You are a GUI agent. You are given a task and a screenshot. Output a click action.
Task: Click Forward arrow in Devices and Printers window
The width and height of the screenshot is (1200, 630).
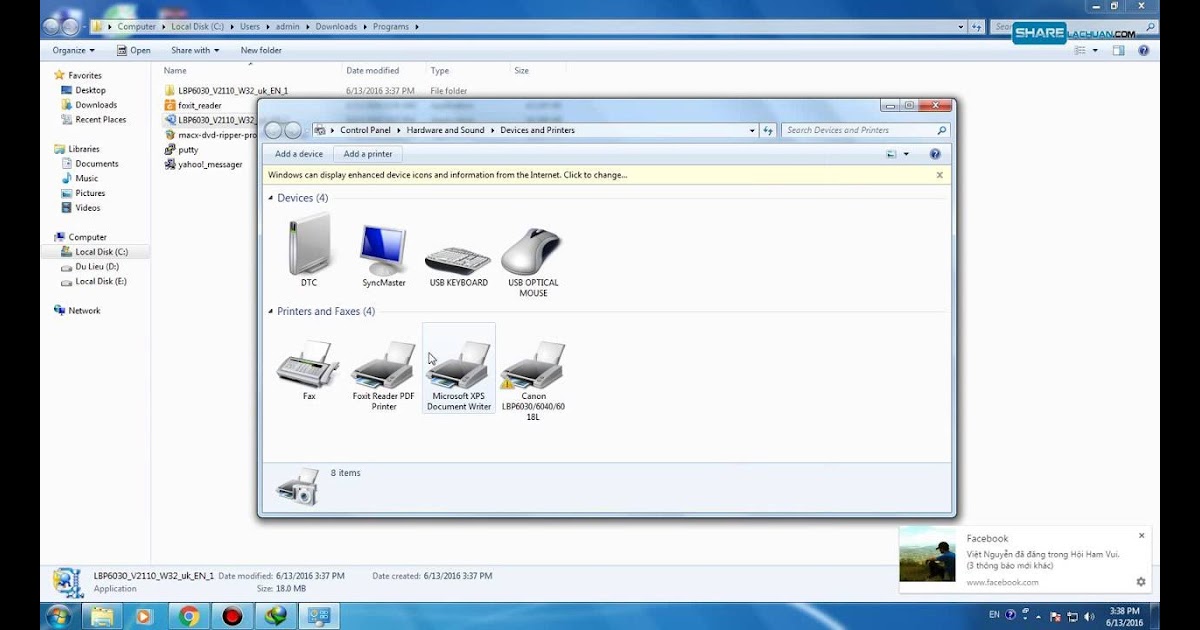tap(293, 130)
